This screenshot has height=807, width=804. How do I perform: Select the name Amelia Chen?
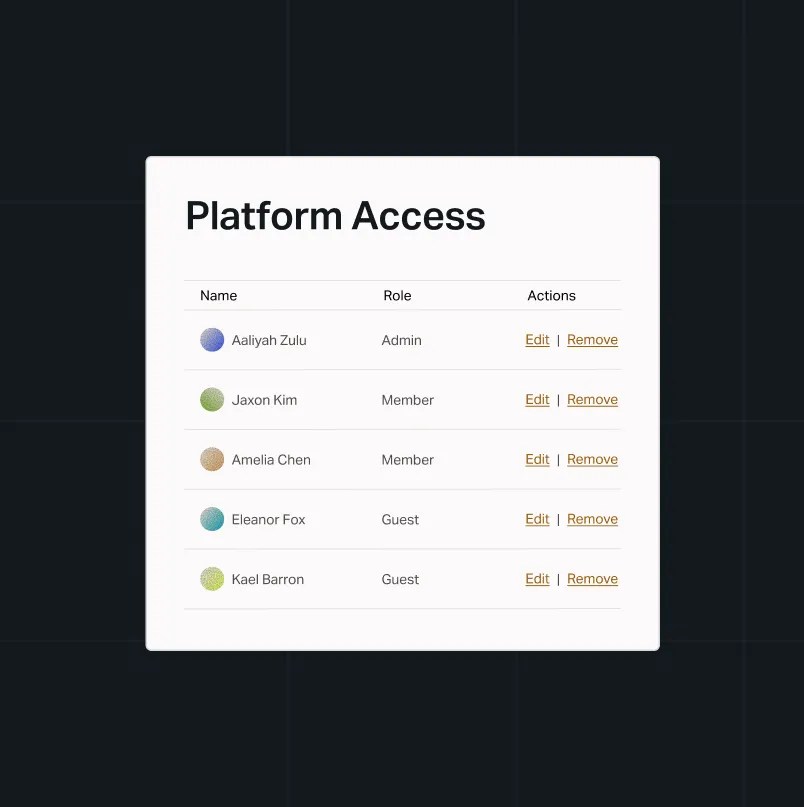[271, 460]
